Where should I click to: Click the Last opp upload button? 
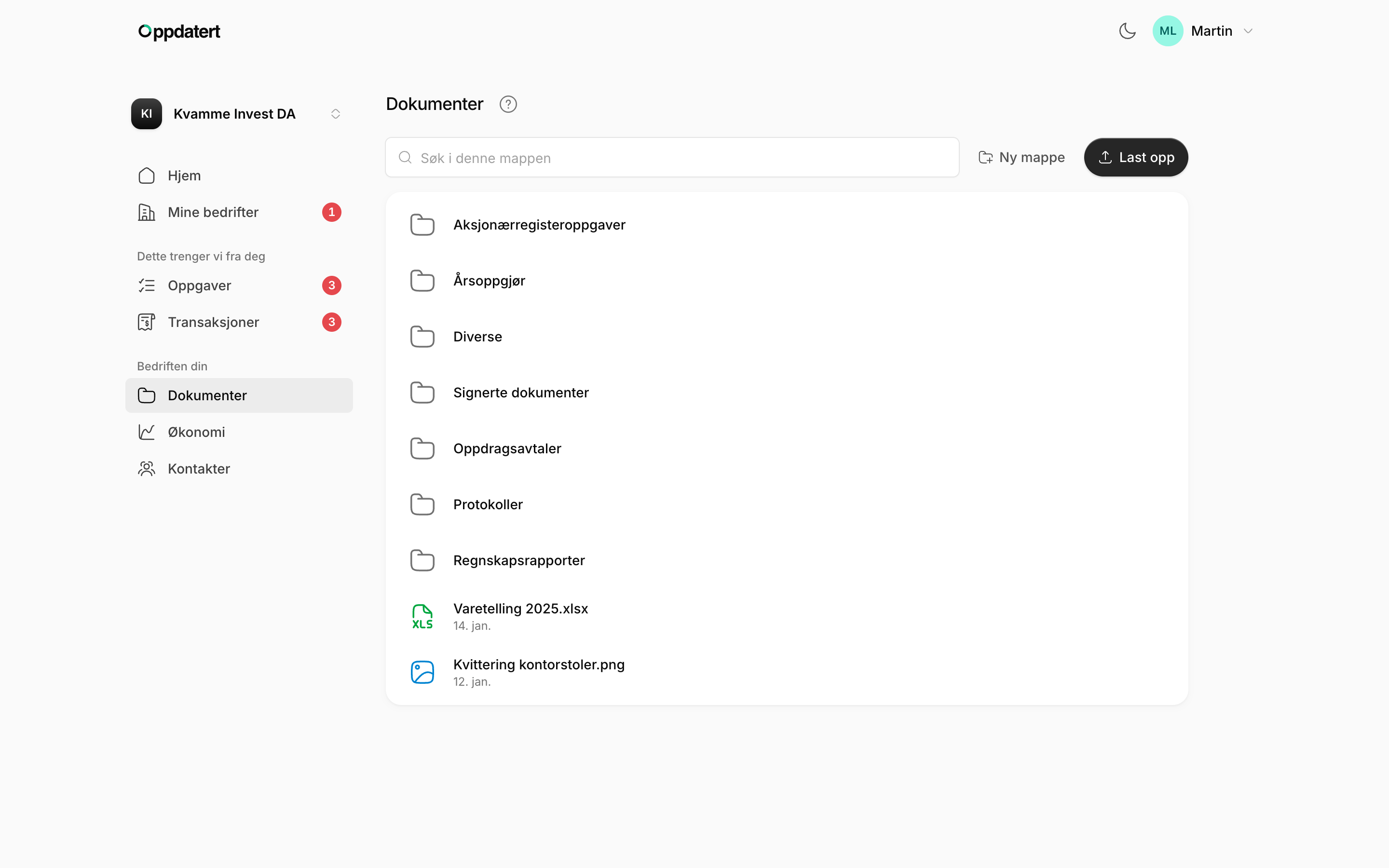pos(1136,157)
